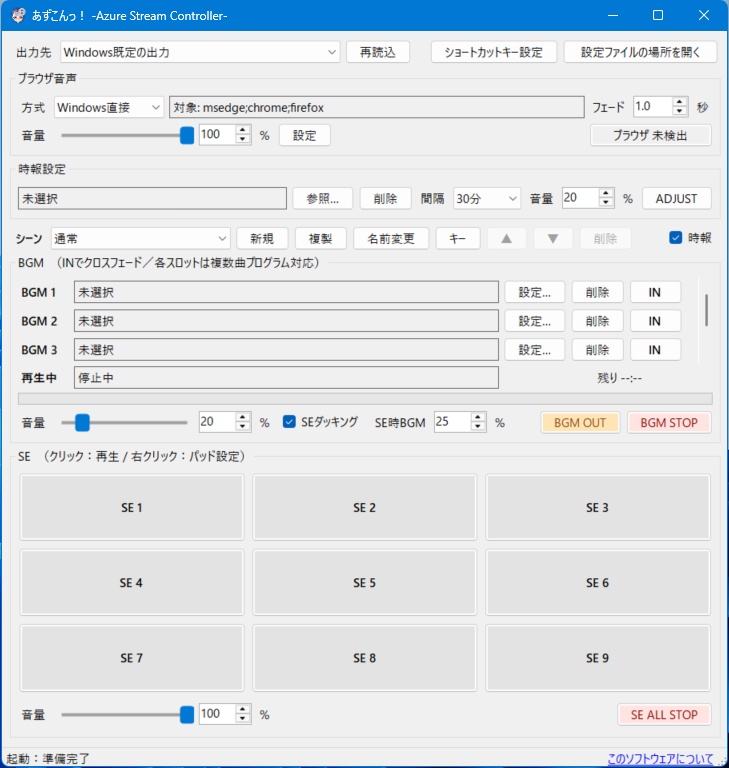729x768 pixels.
Task: Play the SE 4 pad
Action: [x=132, y=582]
